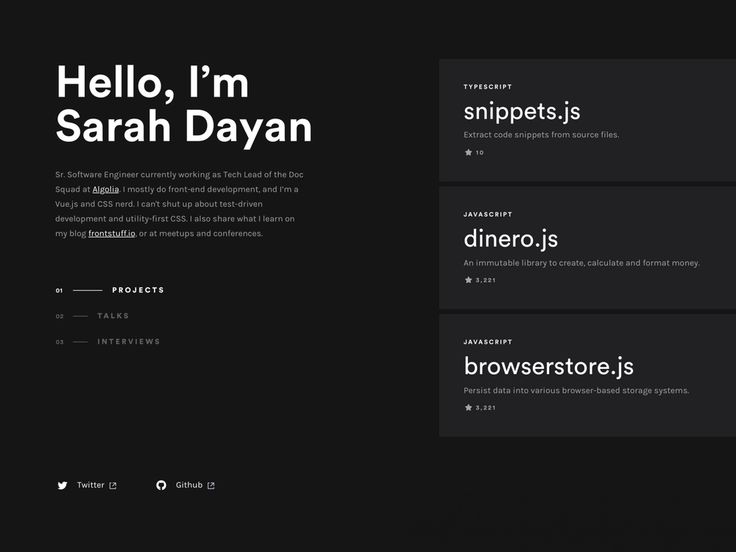Click the TYPESCRIPT label on snippets.js card

(488, 87)
